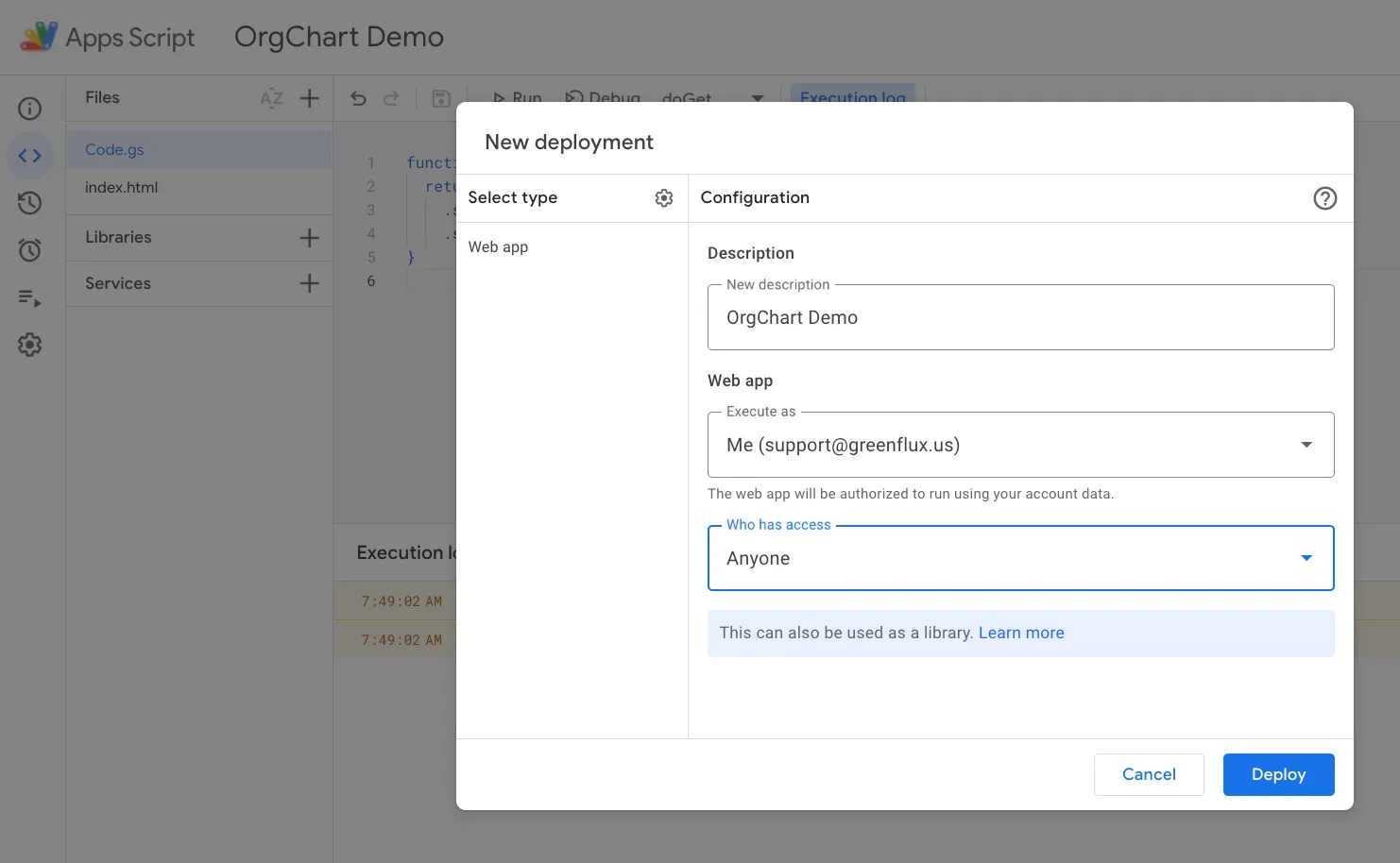This screenshot has height=863, width=1400.
Task: Add a new file with plus icon
Action: click(x=309, y=98)
